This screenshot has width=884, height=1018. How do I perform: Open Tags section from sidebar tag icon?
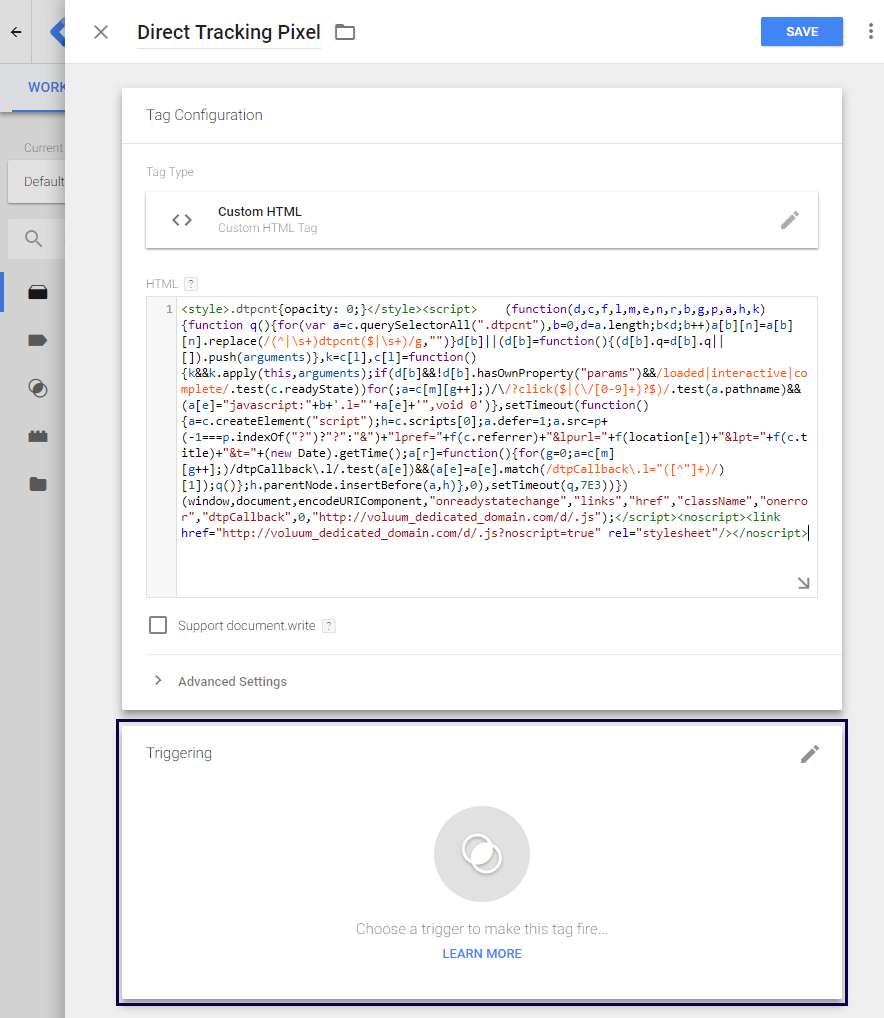[x=38, y=340]
